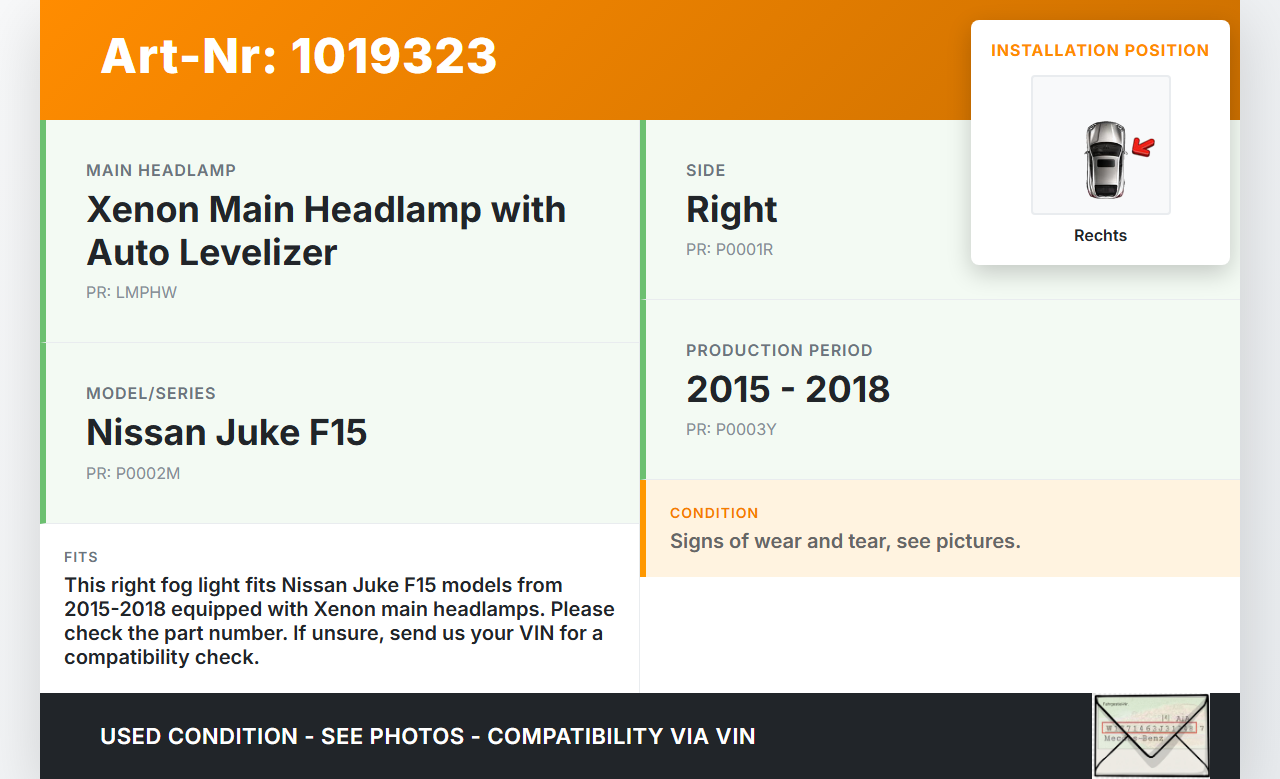Select the Installation Position title

(x=1100, y=50)
